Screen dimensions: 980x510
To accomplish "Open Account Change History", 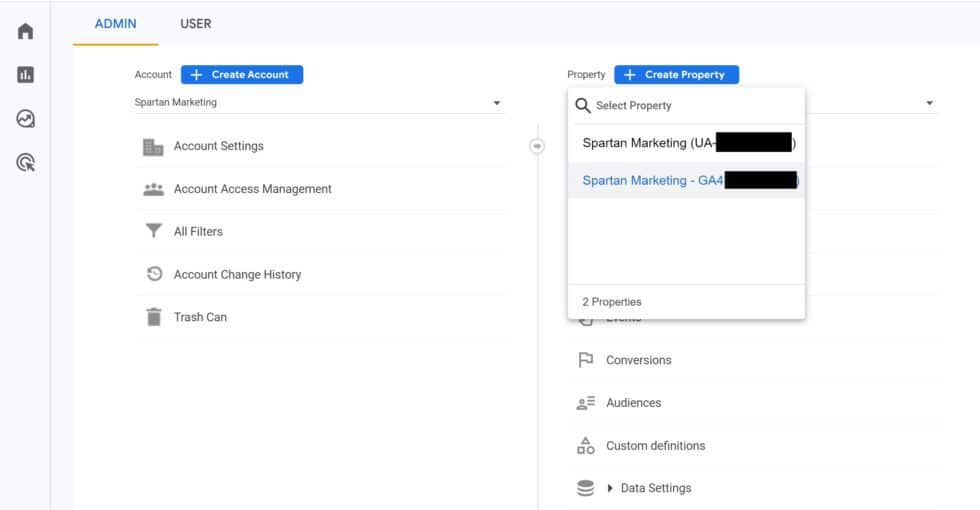I will click(x=238, y=274).
